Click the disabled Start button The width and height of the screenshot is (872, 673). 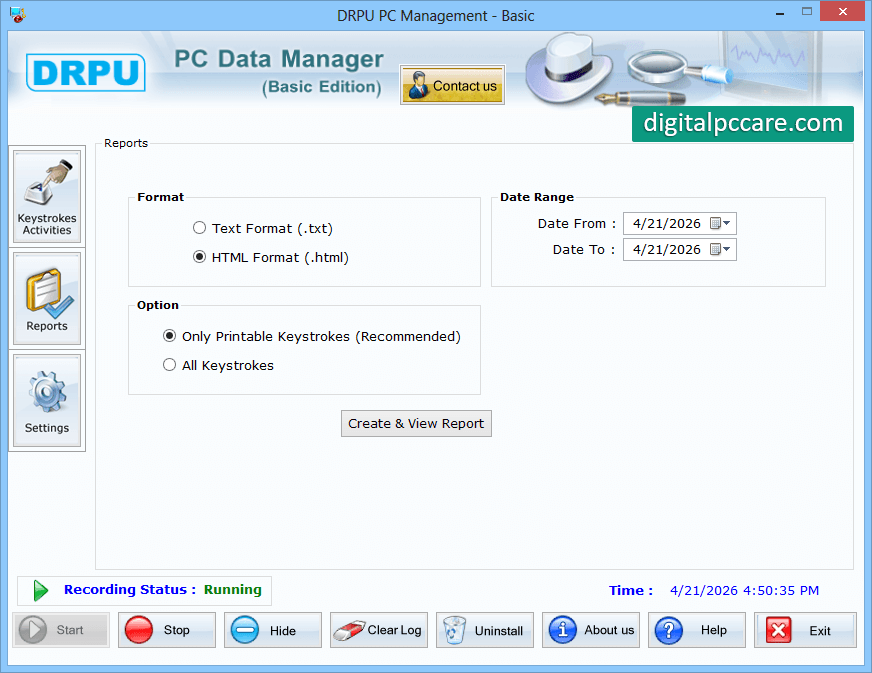(61, 630)
